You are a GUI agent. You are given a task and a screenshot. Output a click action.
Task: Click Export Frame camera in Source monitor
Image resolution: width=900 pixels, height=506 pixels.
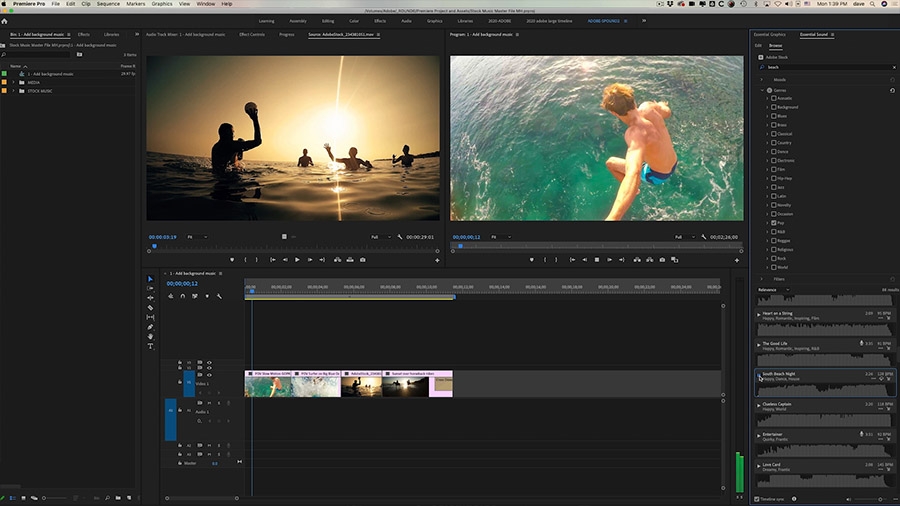(363, 260)
